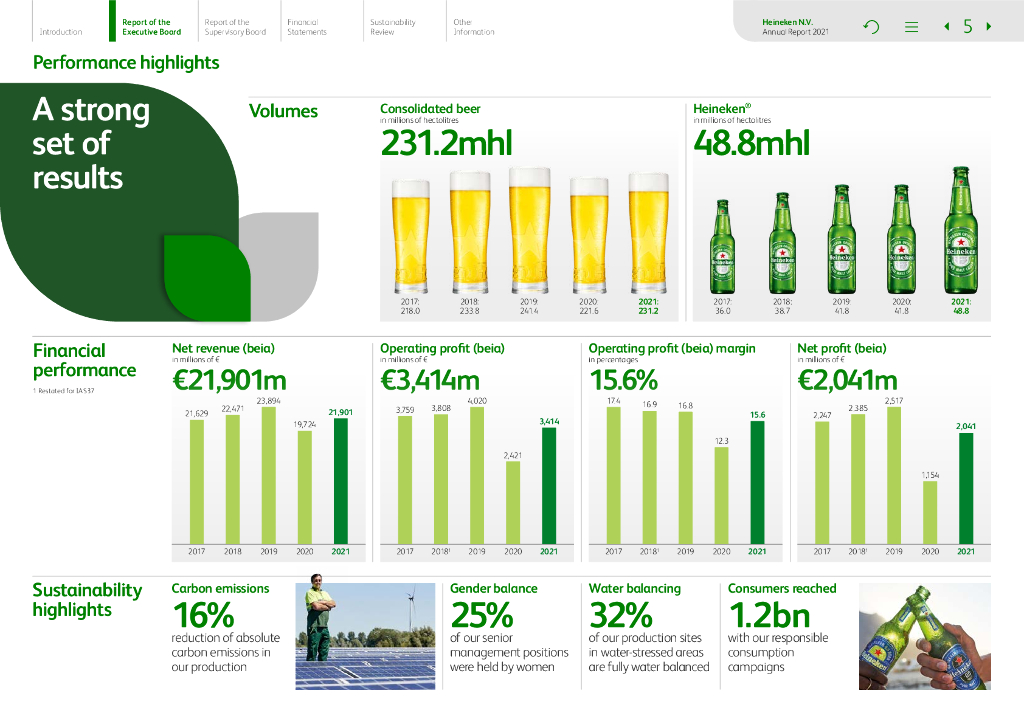The width and height of the screenshot is (1024, 724).
Task: Click the 25% gender balance figure
Action: tap(482, 614)
